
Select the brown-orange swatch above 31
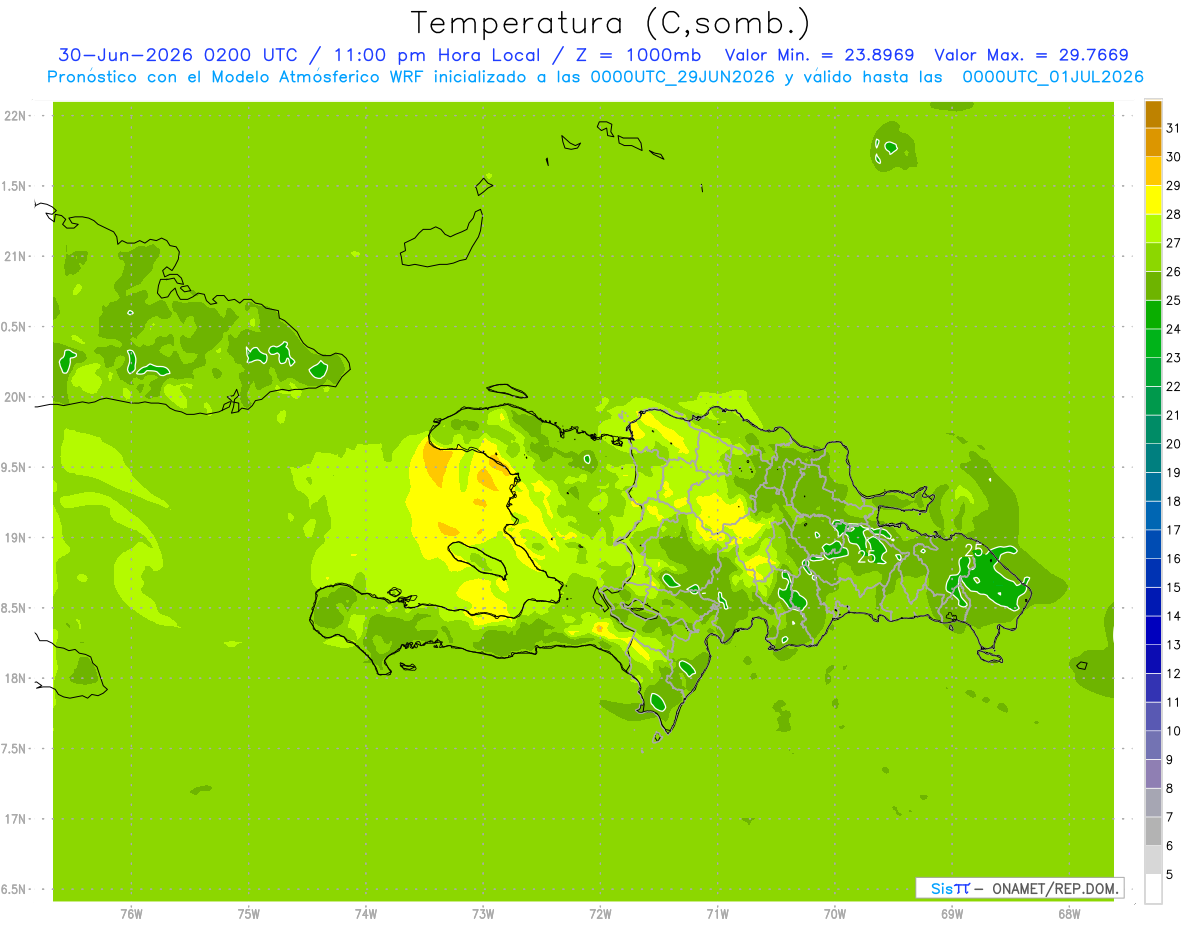point(1153,114)
